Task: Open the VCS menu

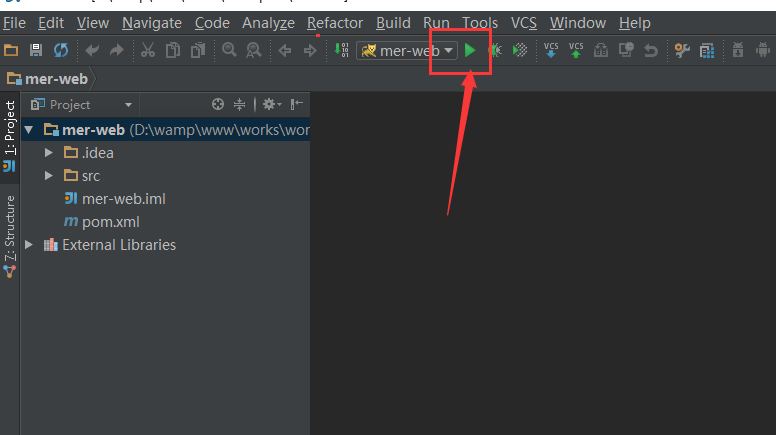Action: tap(524, 23)
